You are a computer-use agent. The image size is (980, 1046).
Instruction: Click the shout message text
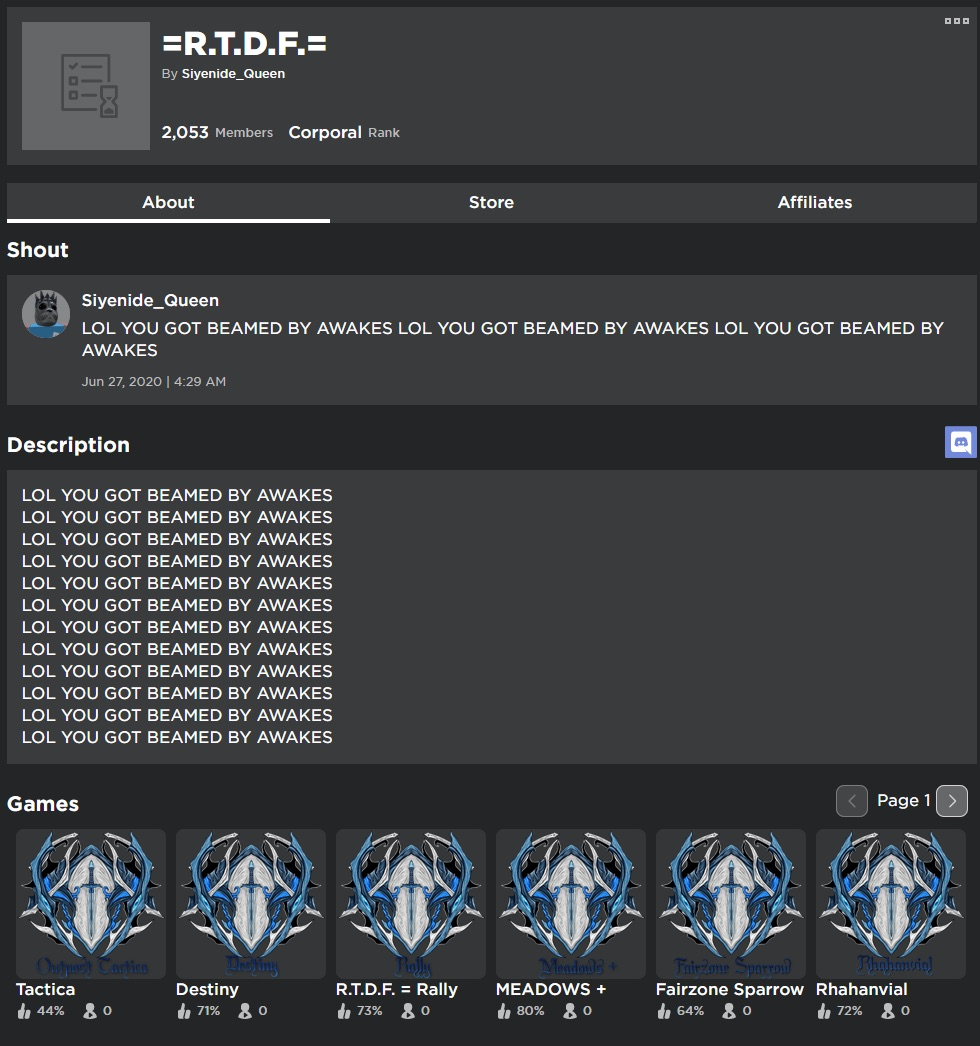(x=512, y=339)
